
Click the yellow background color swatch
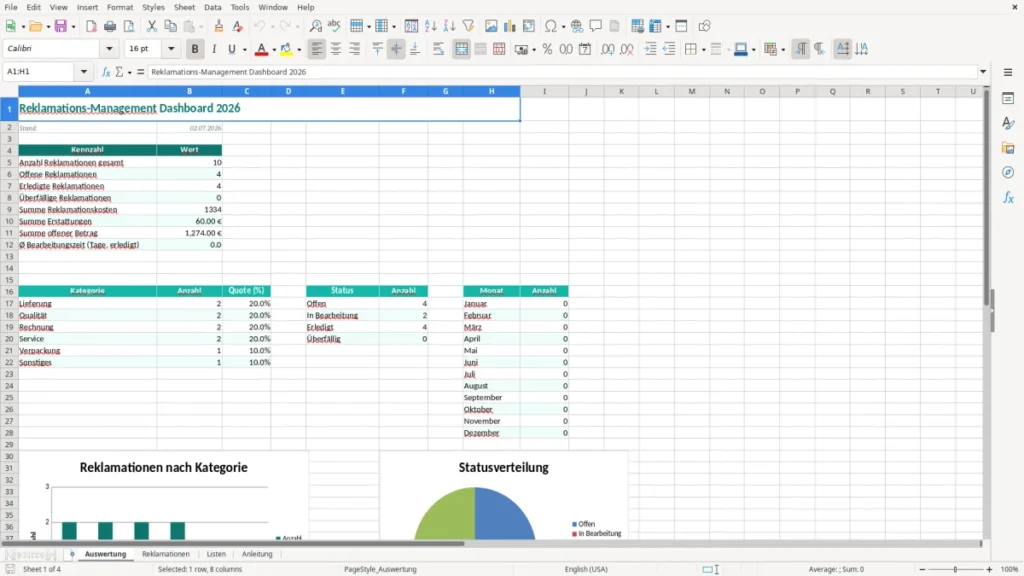[x=286, y=49]
